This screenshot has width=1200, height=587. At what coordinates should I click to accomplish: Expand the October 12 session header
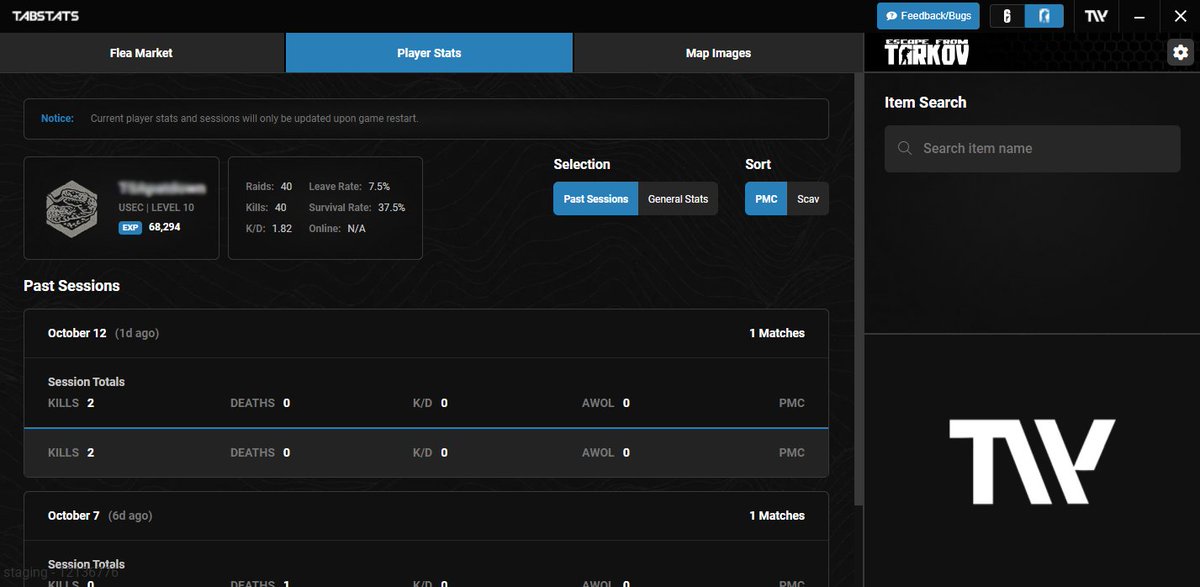[x=426, y=333]
